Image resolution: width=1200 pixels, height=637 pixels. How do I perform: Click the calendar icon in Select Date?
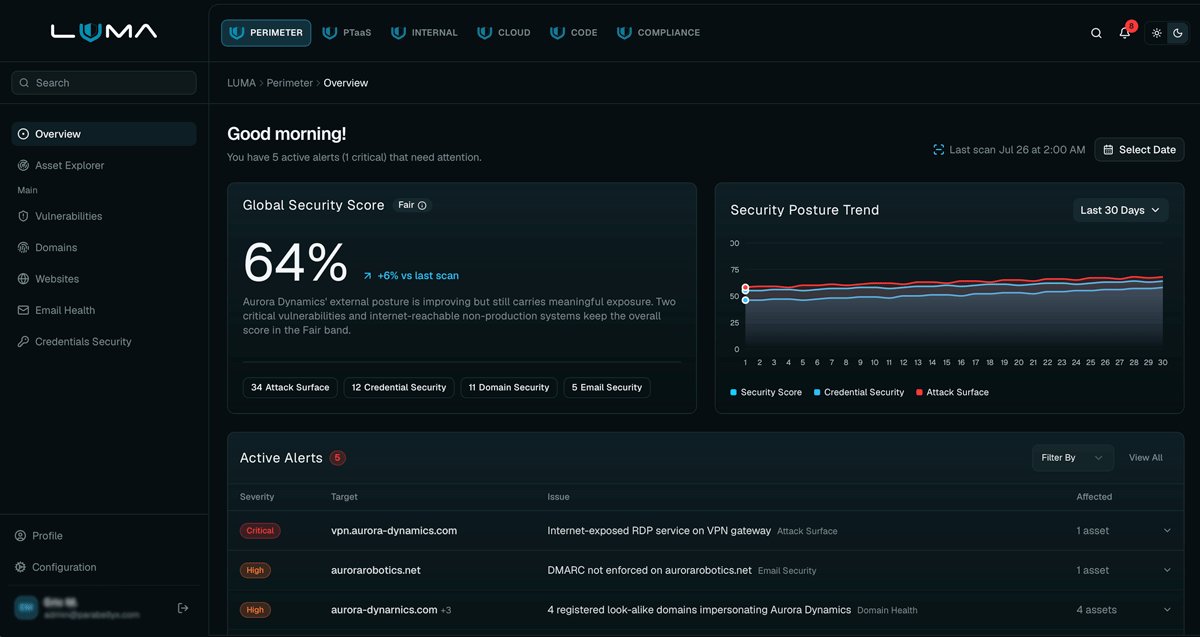pos(1108,150)
